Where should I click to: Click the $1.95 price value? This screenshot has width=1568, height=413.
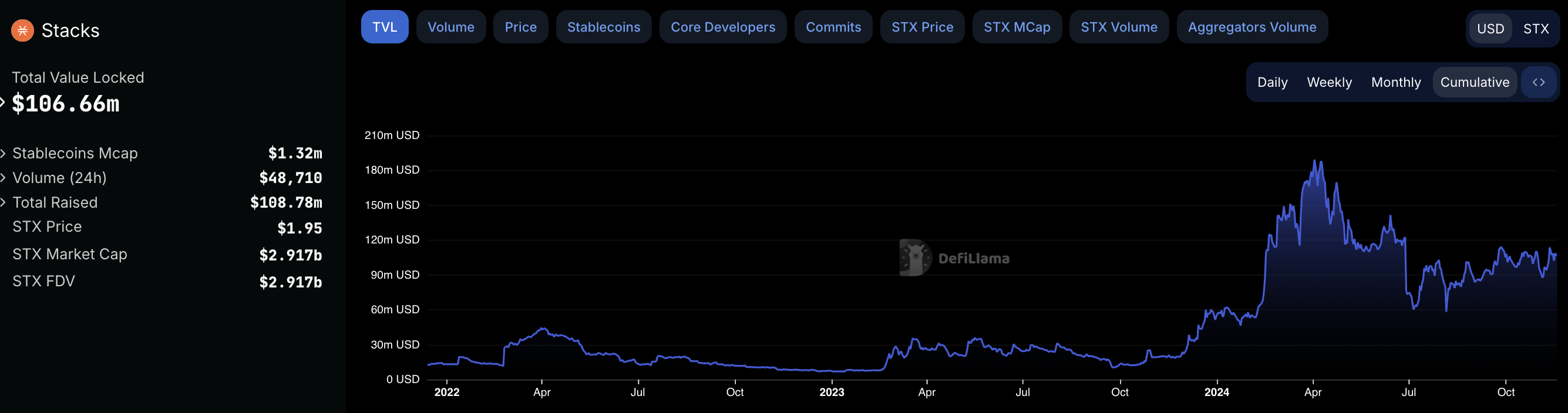tap(300, 228)
